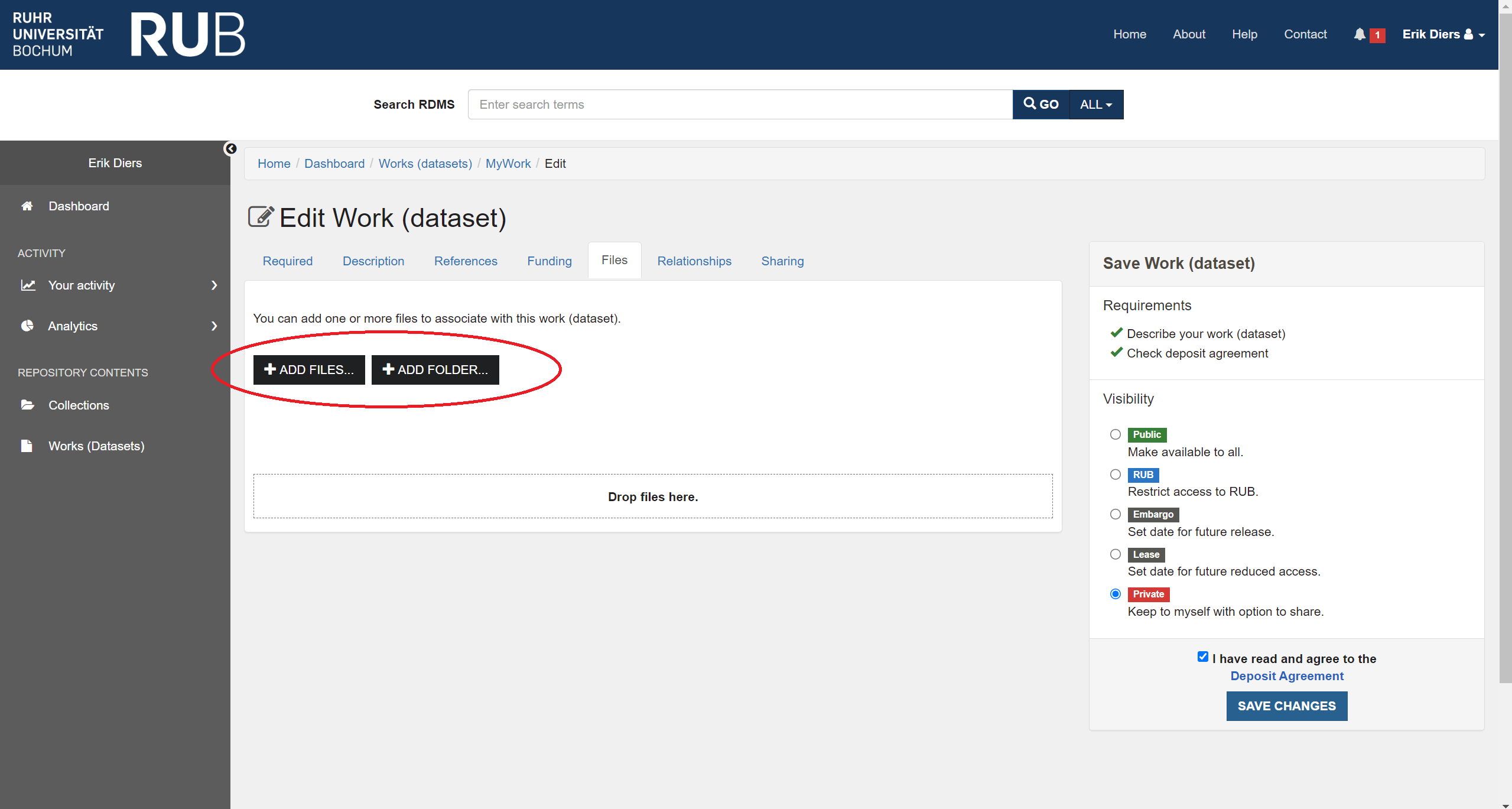Screen dimensions: 1512x809
Task: Click the Works Datasets icon in sidebar
Action: point(27,446)
